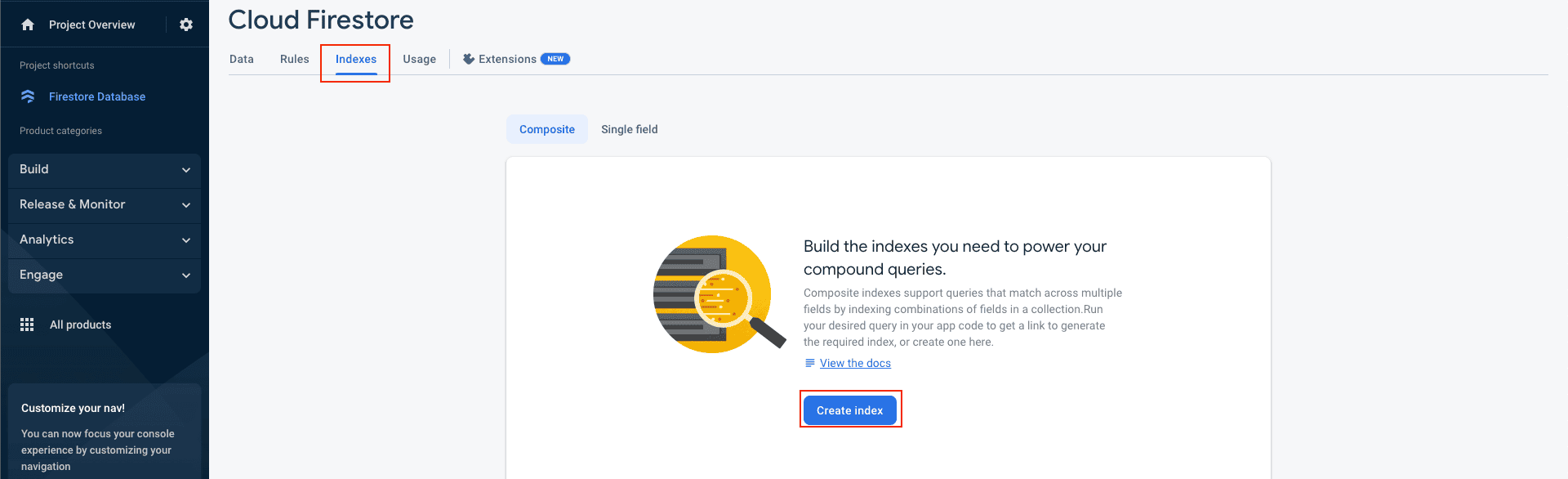Click the Firestore Database shortcut icon
The width and height of the screenshot is (1568, 479).
coord(27,96)
